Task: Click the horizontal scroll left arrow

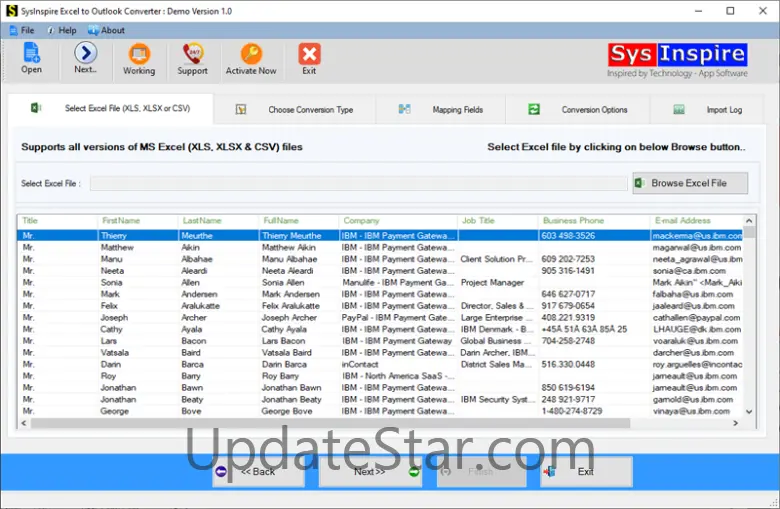Action: pyautogui.click(x=23, y=423)
